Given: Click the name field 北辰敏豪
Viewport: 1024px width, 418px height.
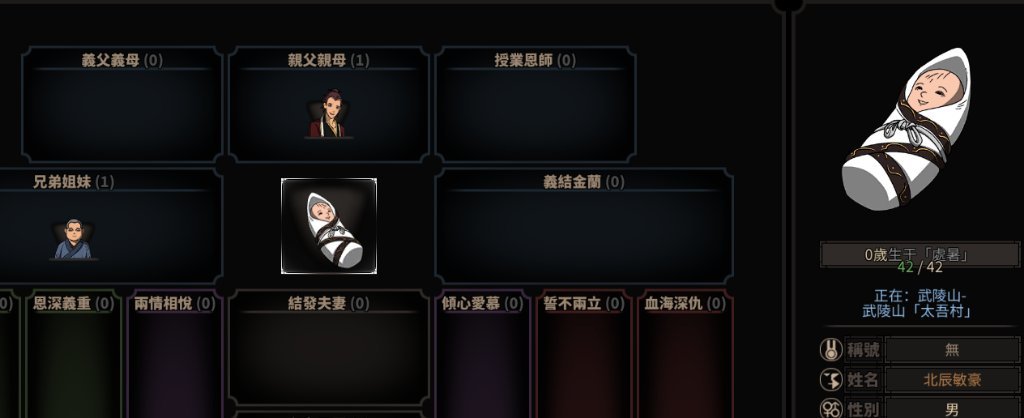Looking at the screenshot, I should [952, 379].
